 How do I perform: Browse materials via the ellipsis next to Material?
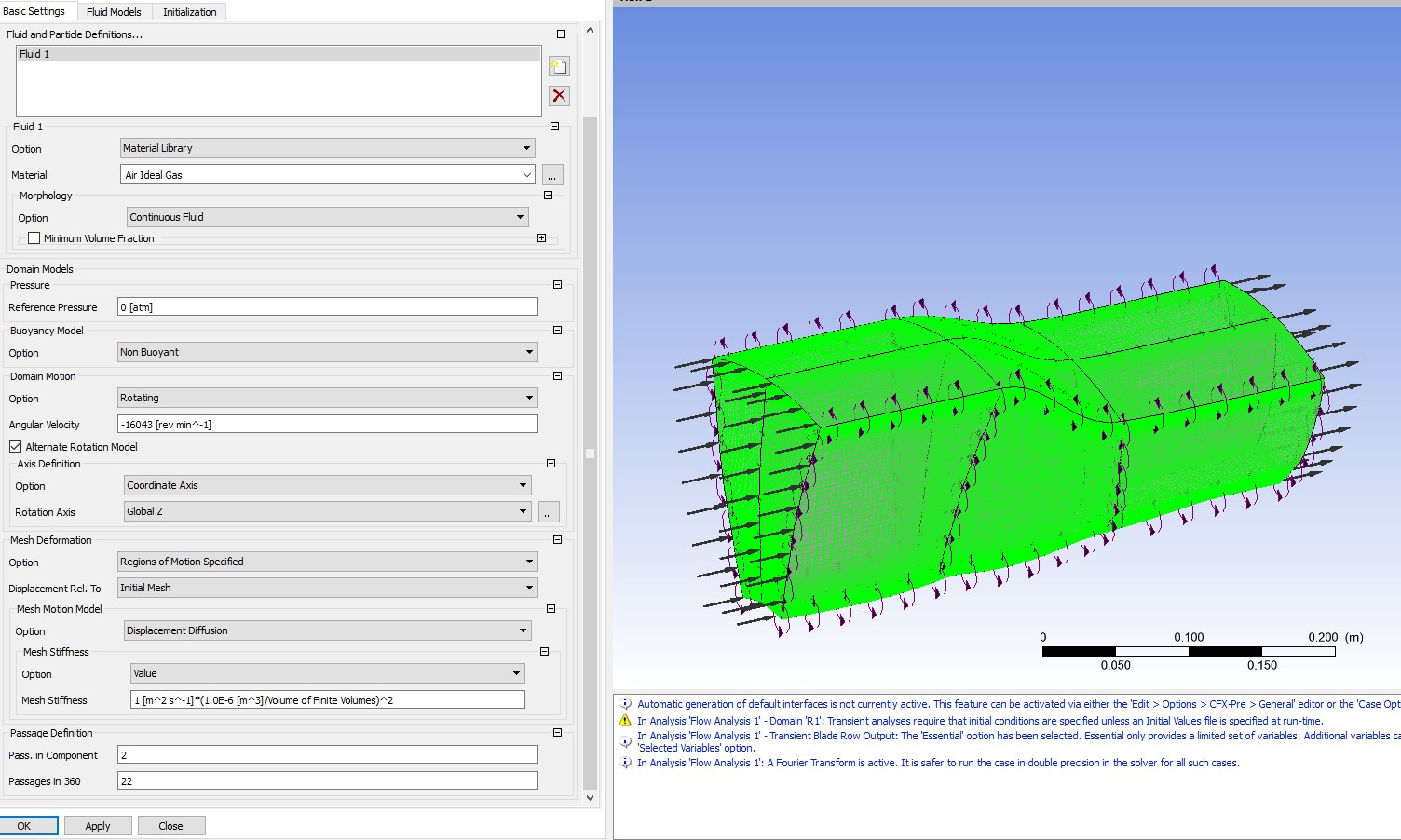pos(551,174)
